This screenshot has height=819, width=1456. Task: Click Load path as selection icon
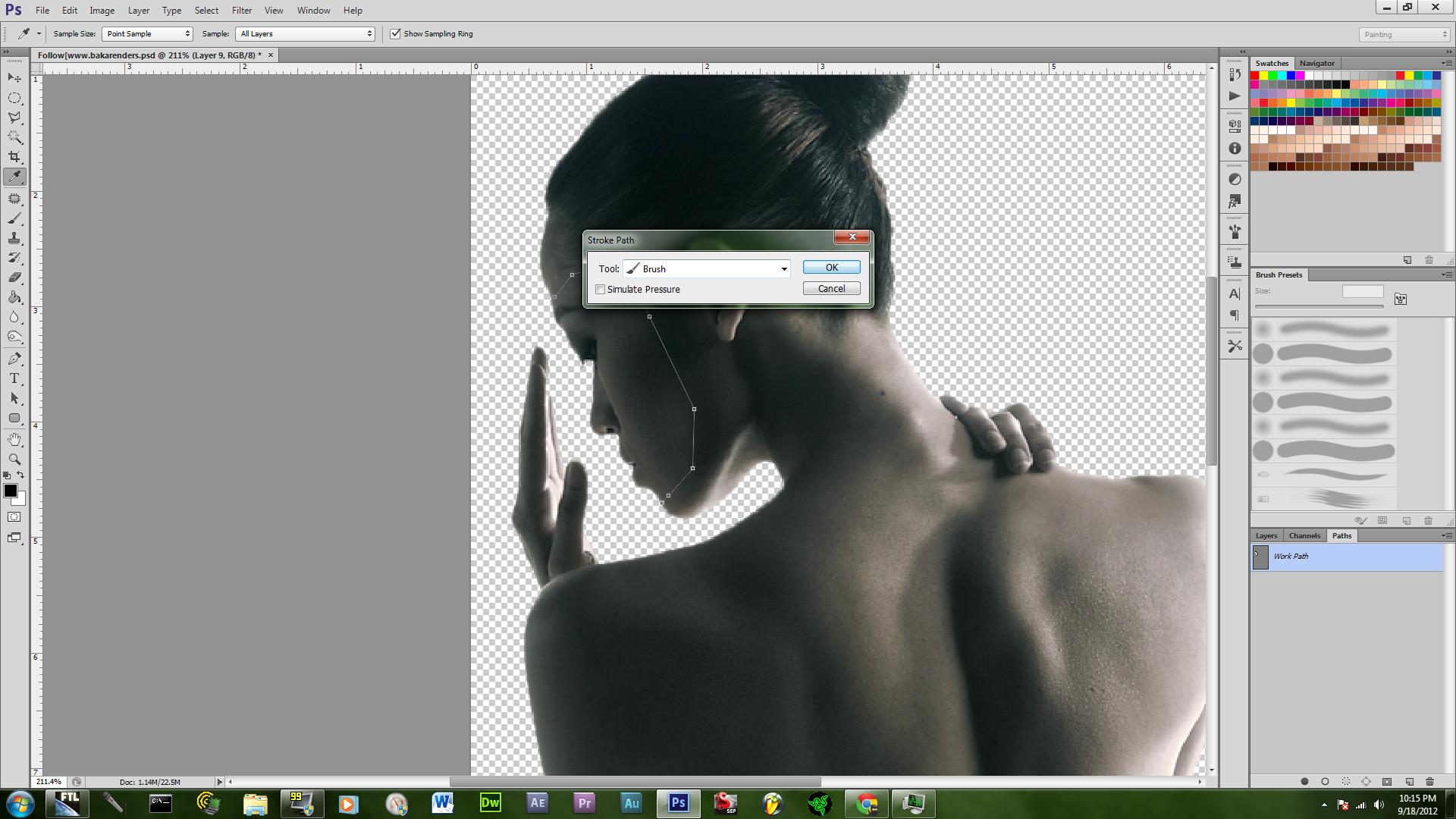coord(1346,782)
